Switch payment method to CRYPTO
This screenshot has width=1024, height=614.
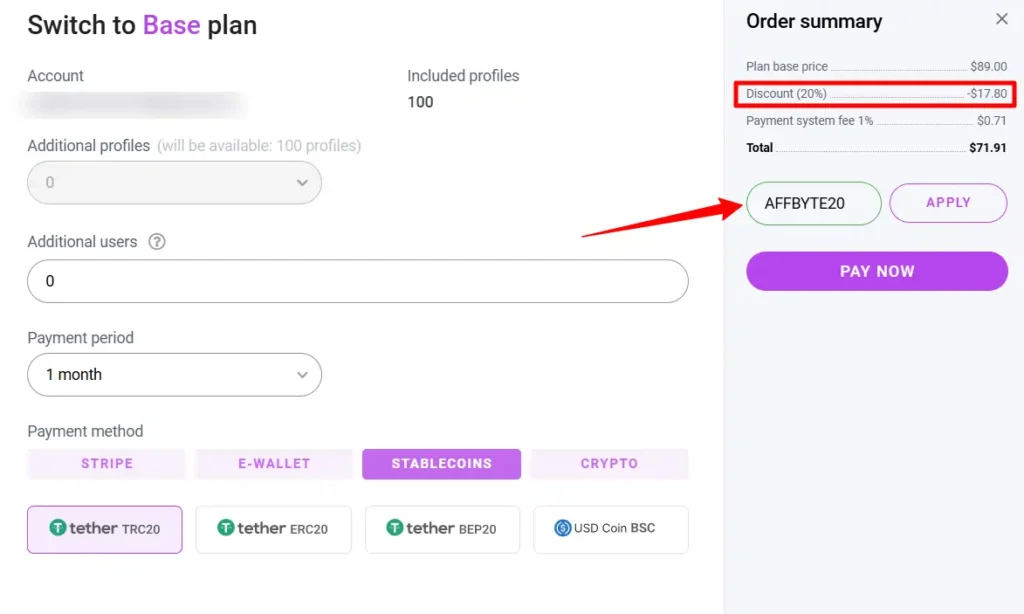609,464
